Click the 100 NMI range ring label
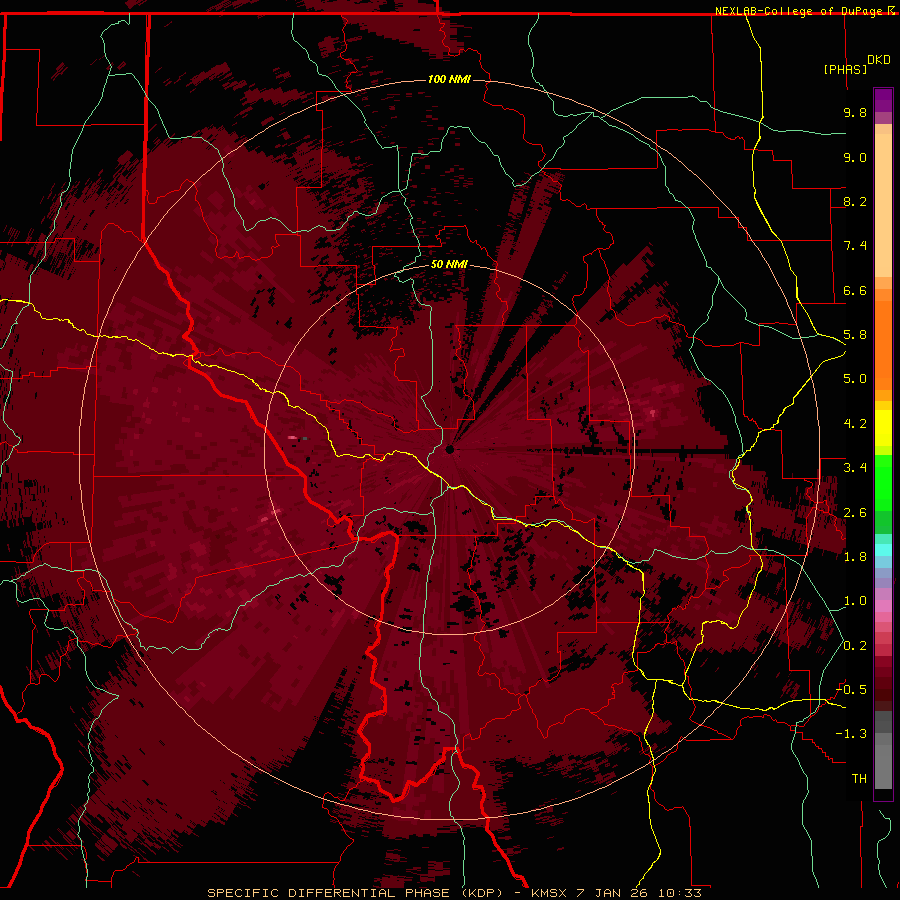This screenshot has height=900, width=900. [449, 79]
